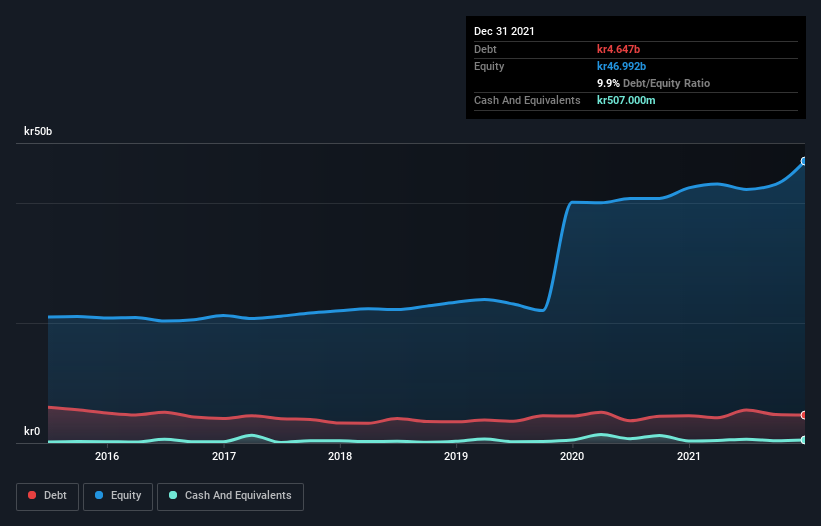Click the 2020 x-axis label
Image resolution: width=821 pixels, height=526 pixels.
[572, 456]
